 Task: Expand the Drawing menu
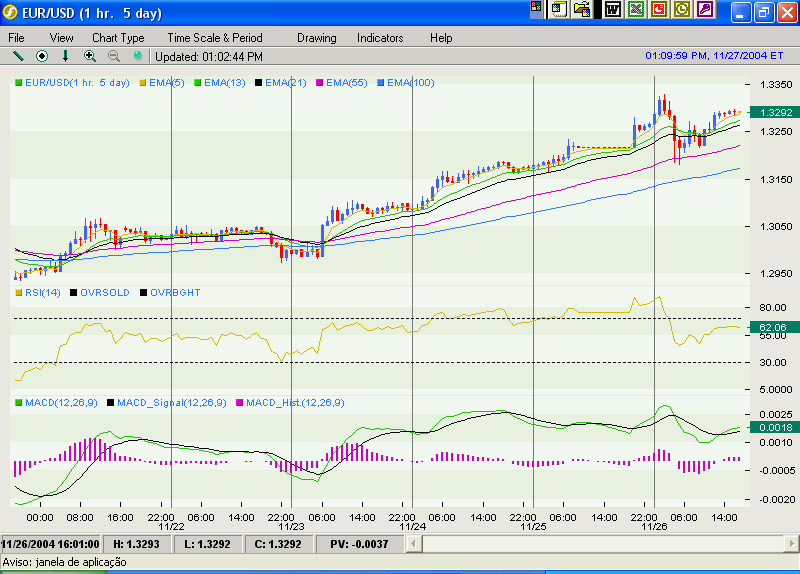pyautogui.click(x=316, y=38)
